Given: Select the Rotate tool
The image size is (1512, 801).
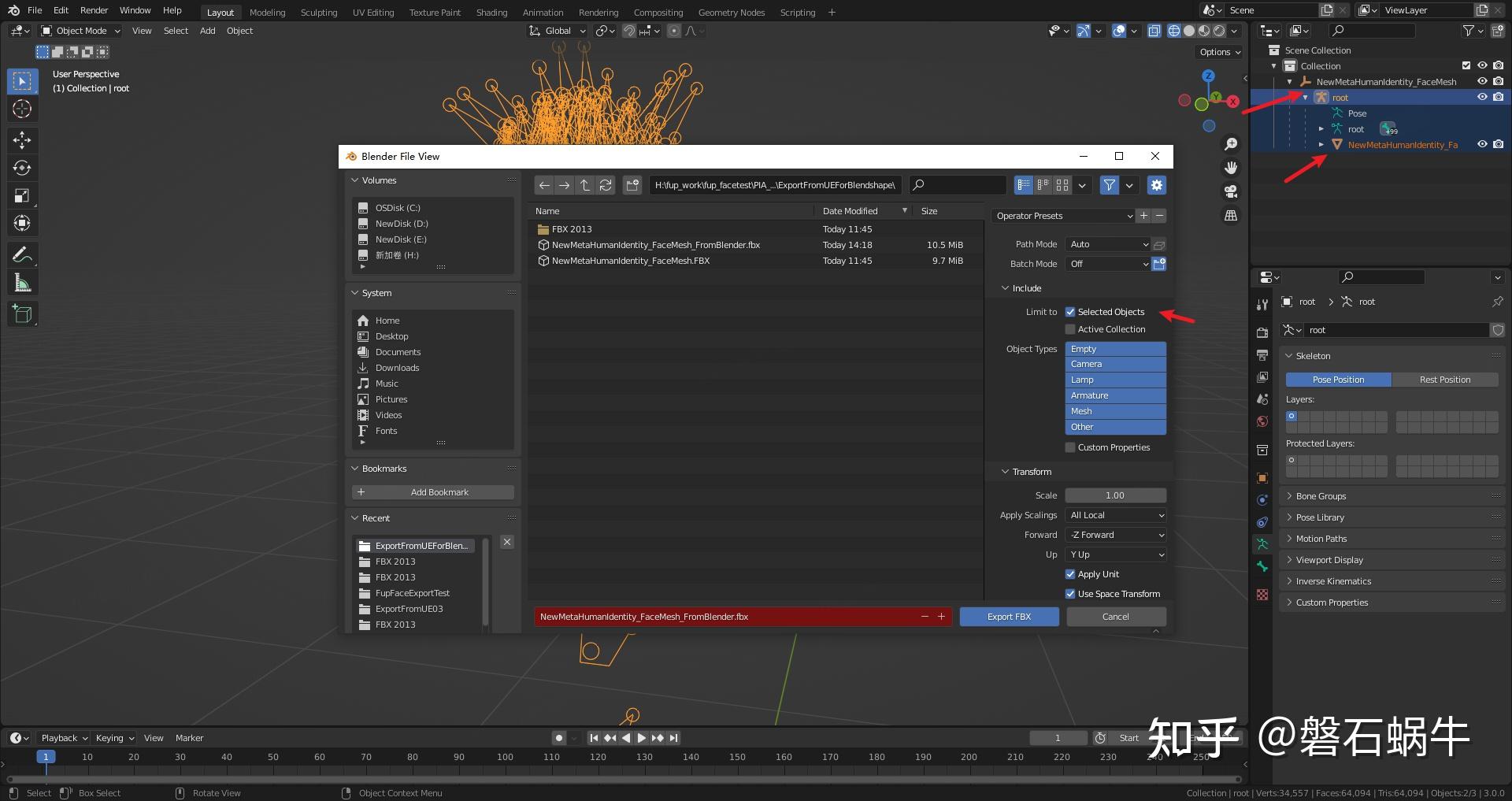Looking at the screenshot, I should point(22,168).
